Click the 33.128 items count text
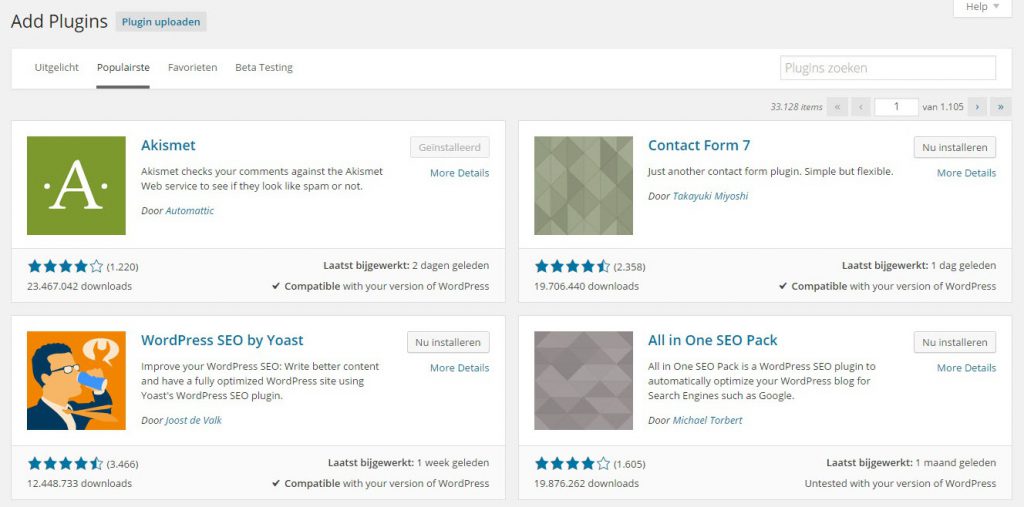Viewport: 1024px width, 507px height. tap(797, 107)
